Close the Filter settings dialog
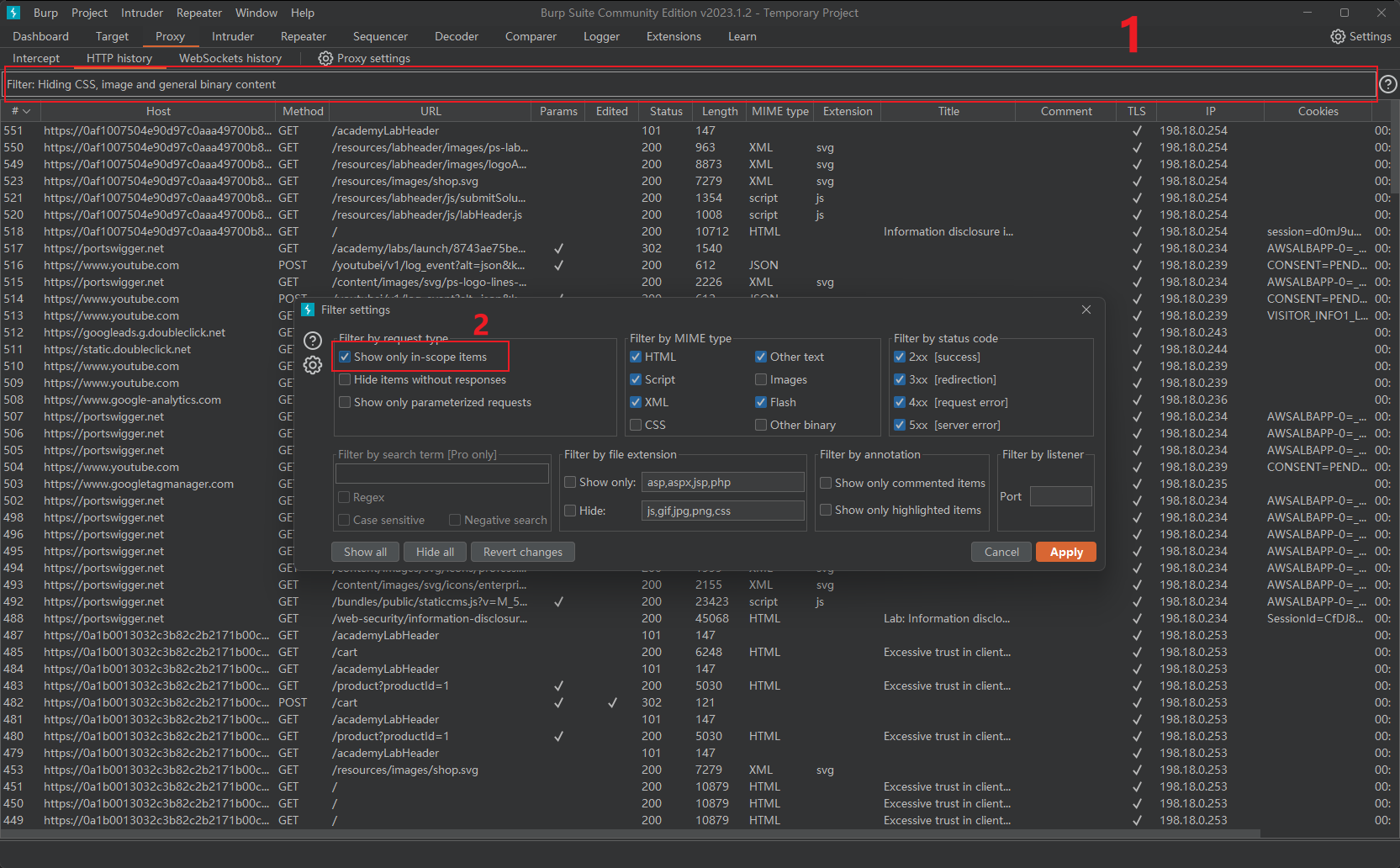The image size is (1400, 868). click(x=1086, y=310)
